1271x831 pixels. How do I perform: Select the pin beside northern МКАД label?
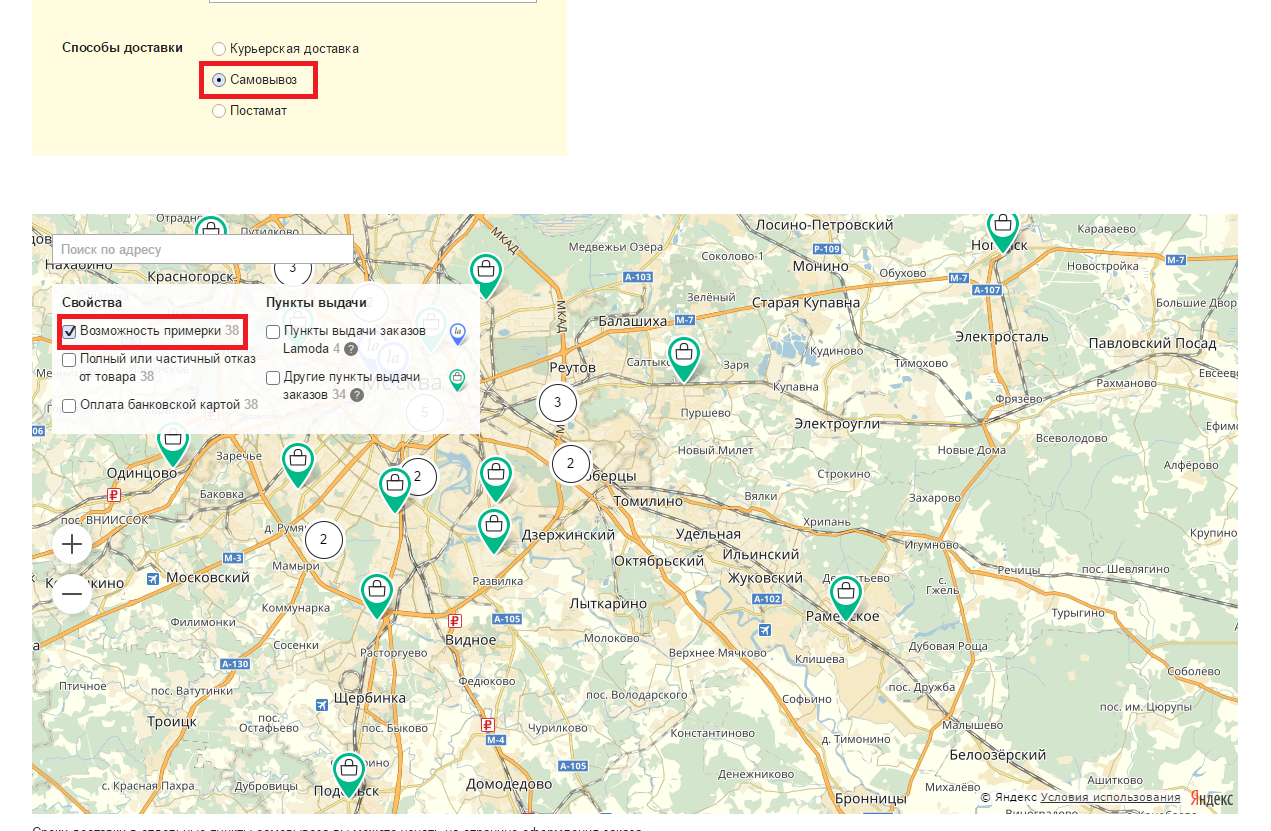486,275
